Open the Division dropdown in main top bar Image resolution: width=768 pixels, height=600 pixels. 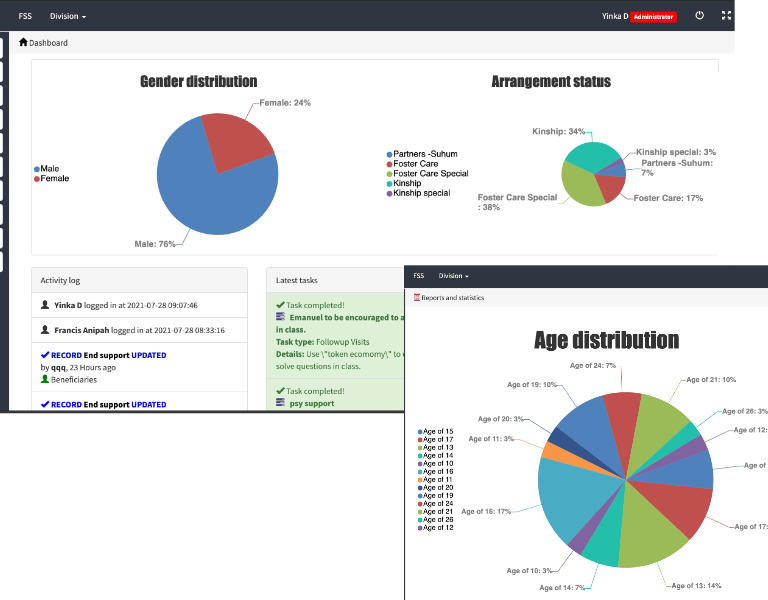[68, 16]
